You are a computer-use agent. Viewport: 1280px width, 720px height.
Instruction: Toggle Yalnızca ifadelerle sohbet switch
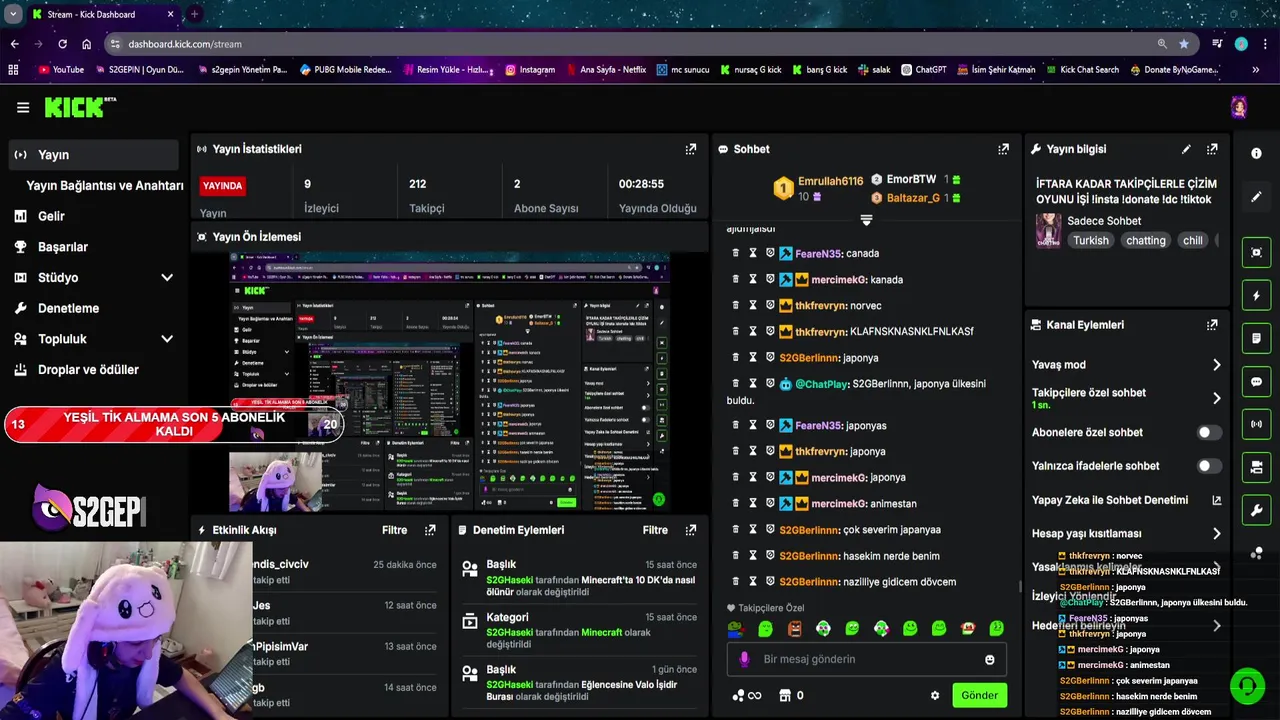pyautogui.click(x=1209, y=466)
